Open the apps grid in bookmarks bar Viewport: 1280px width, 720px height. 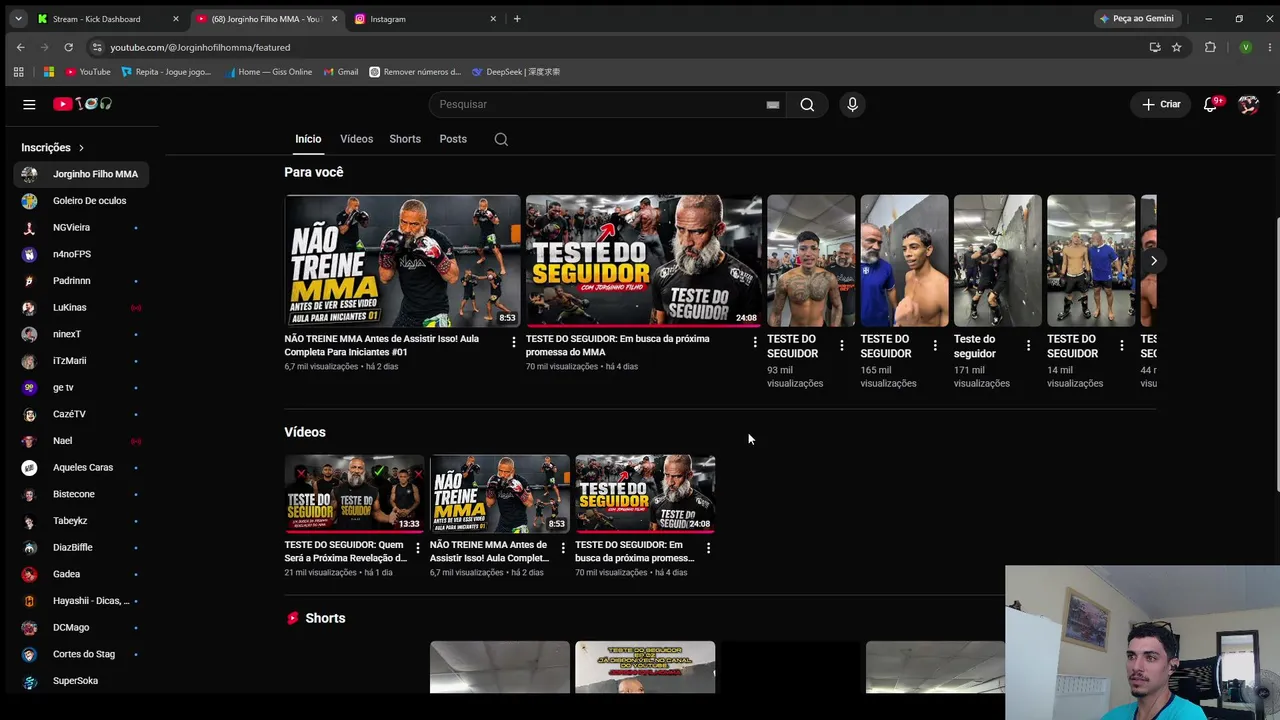coord(18,72)
